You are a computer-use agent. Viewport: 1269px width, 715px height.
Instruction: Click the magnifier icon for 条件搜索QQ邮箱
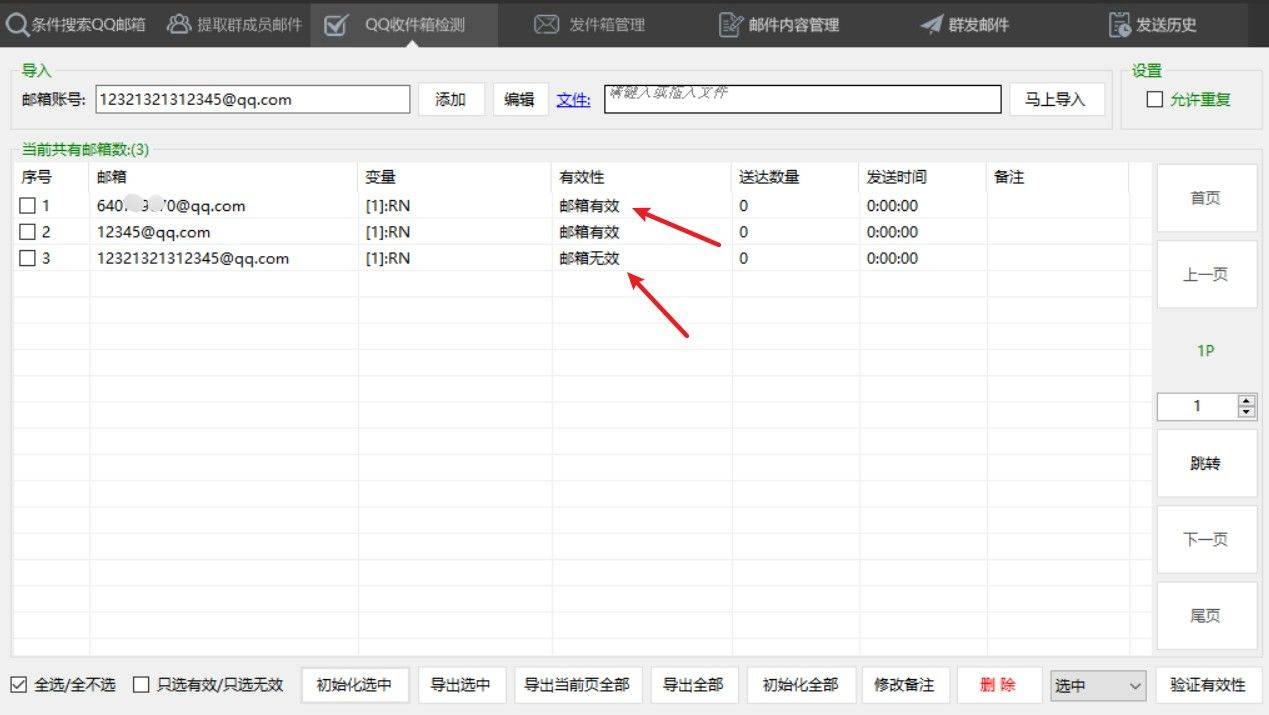coord(16,24)
